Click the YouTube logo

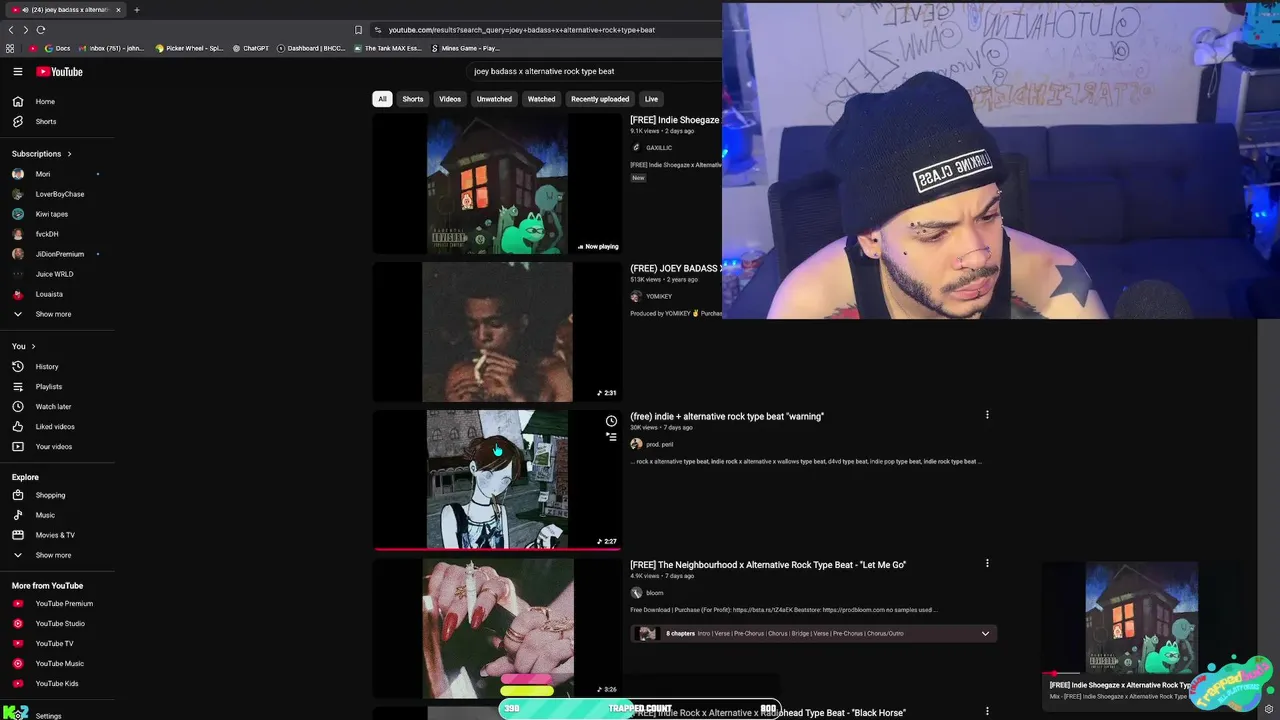pos(60,72)
